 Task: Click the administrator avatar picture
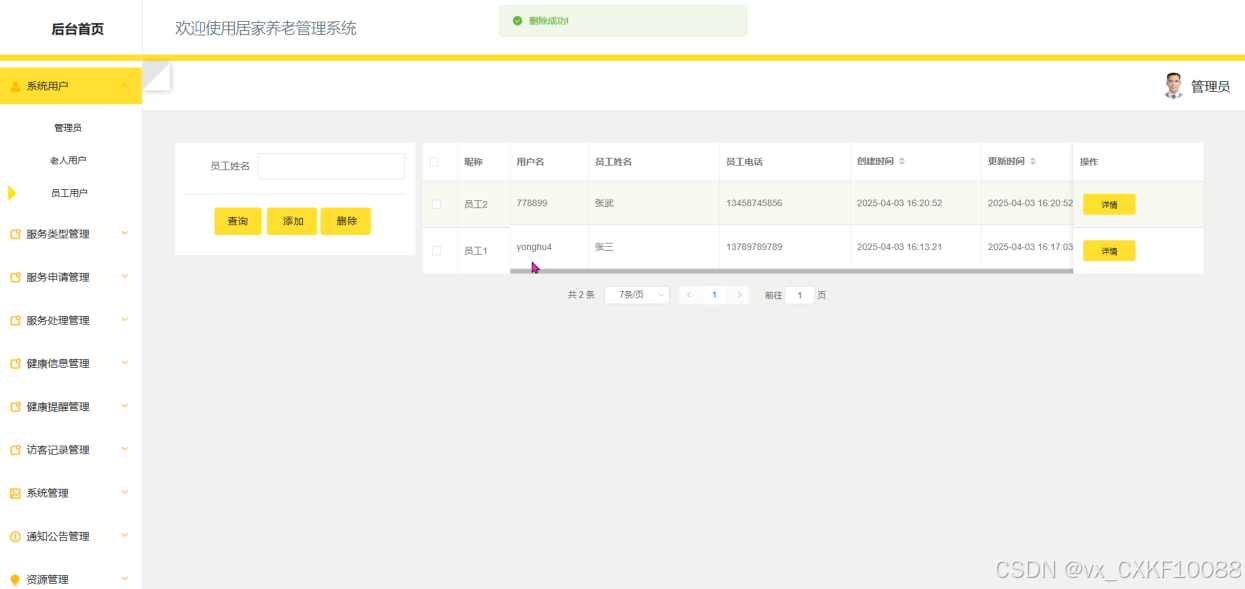[1174, 86]
